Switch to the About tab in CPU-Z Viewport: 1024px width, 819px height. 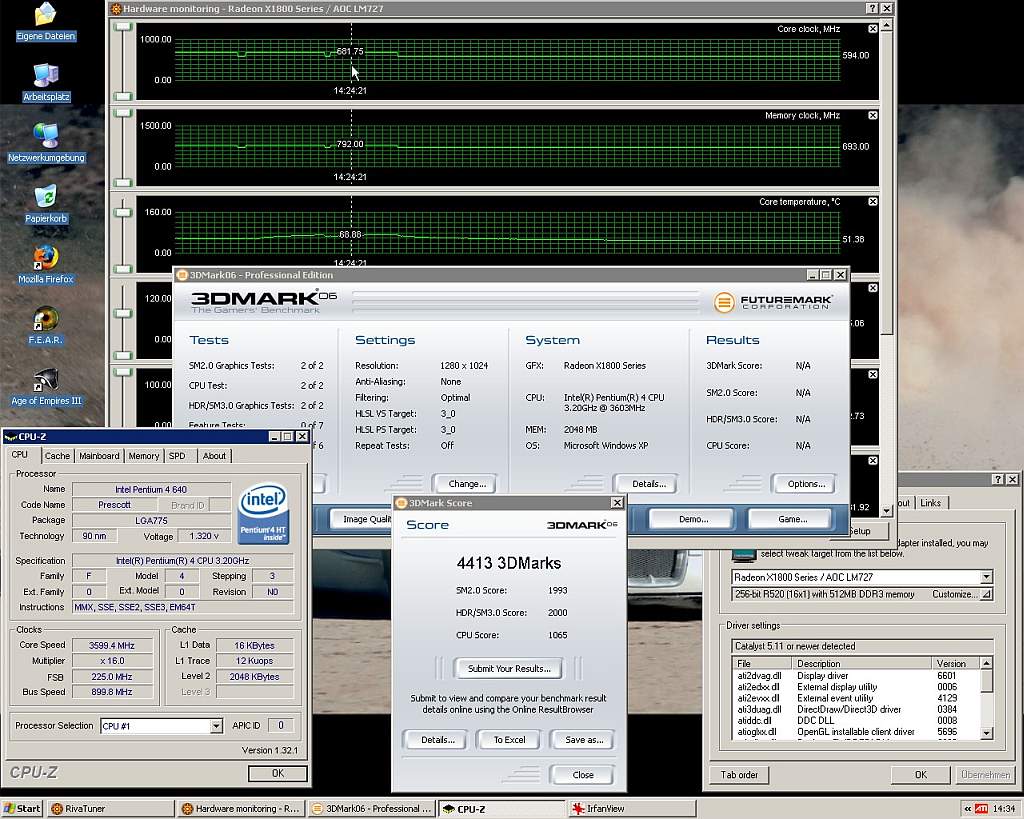(214, 456)
